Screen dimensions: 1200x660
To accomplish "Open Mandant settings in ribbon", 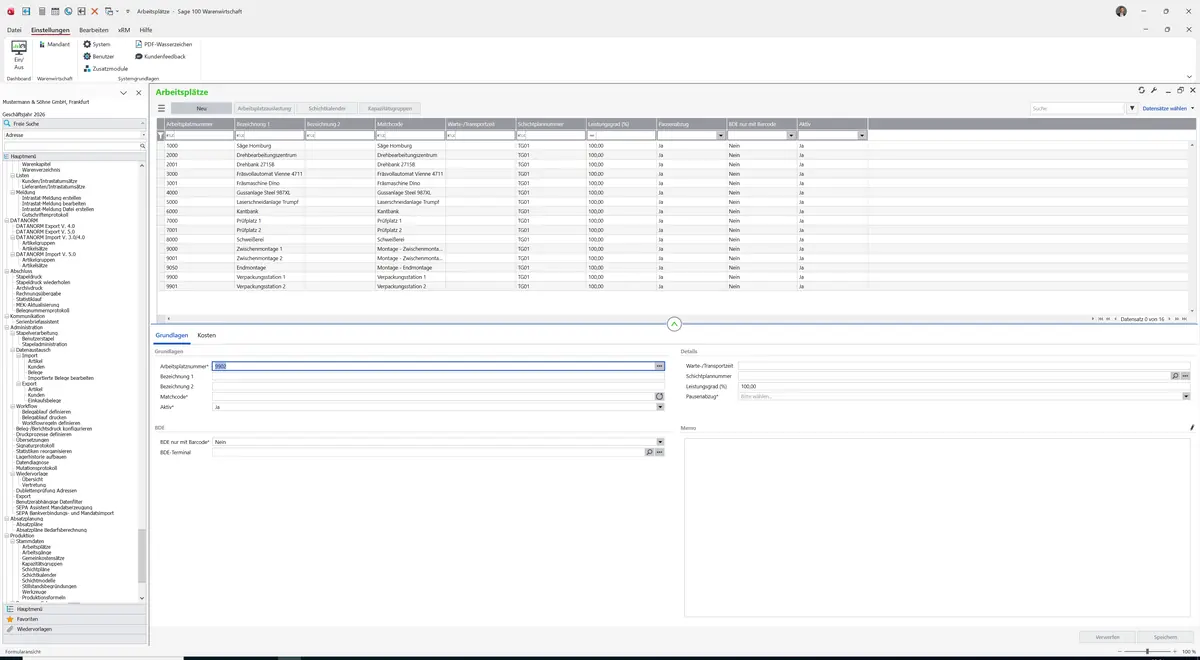I will coord(54,45).
